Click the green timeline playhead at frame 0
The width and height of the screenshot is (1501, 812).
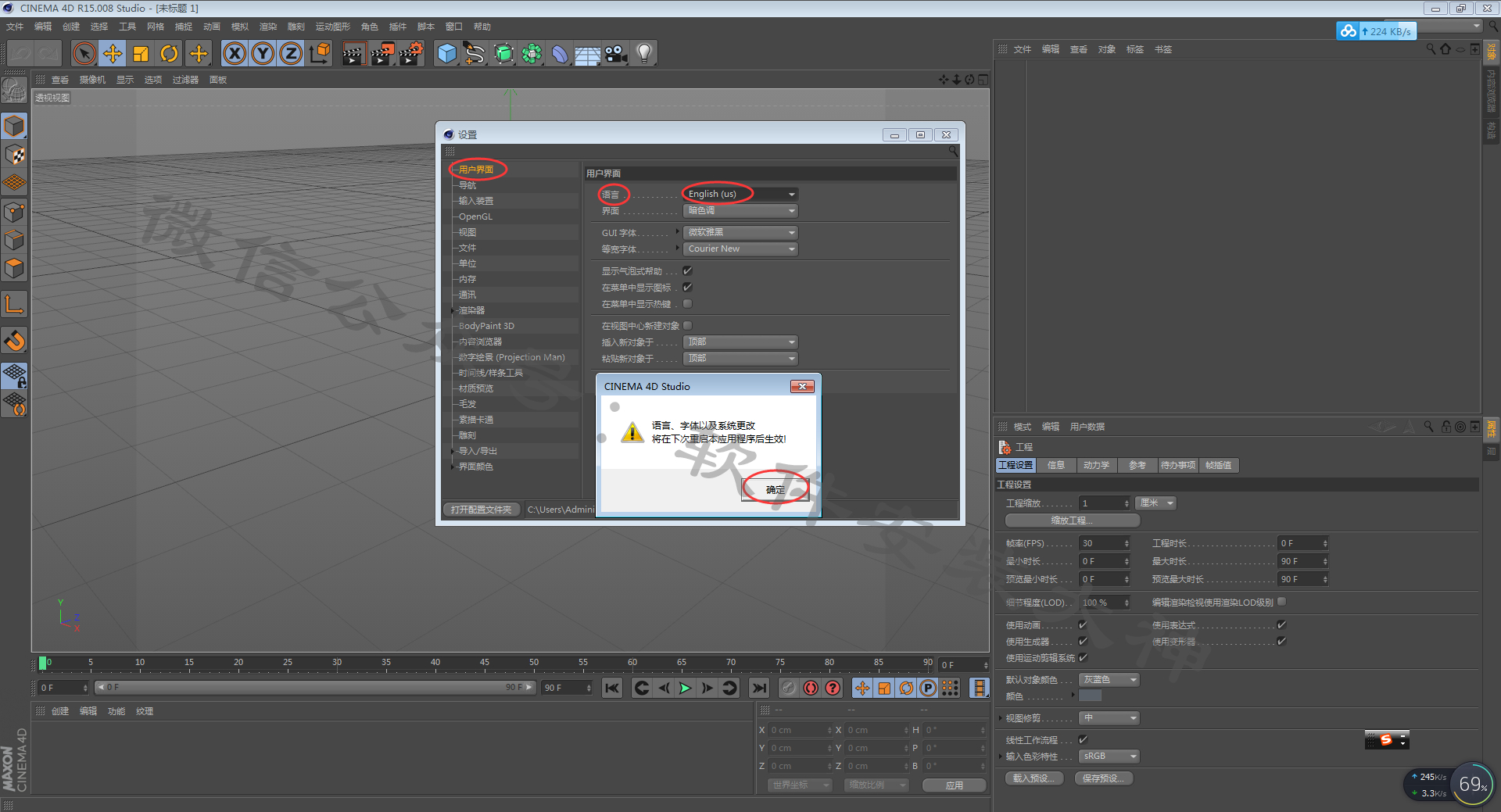[42, 663]
